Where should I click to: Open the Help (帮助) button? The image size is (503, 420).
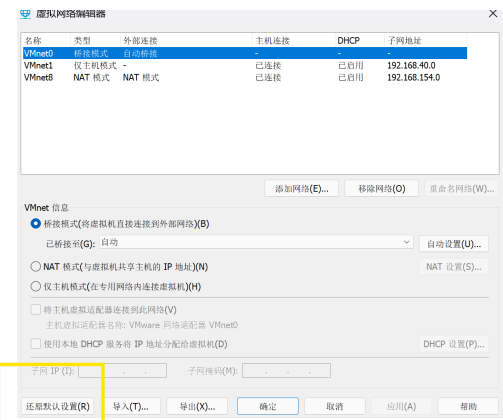tap(468, 406)
